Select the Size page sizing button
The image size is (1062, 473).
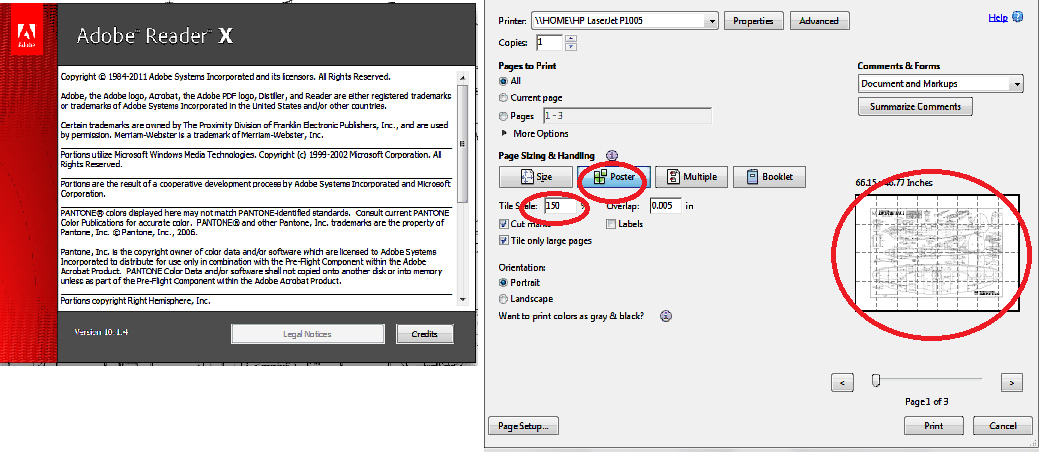pyautogui.click(x=536, y=177)
